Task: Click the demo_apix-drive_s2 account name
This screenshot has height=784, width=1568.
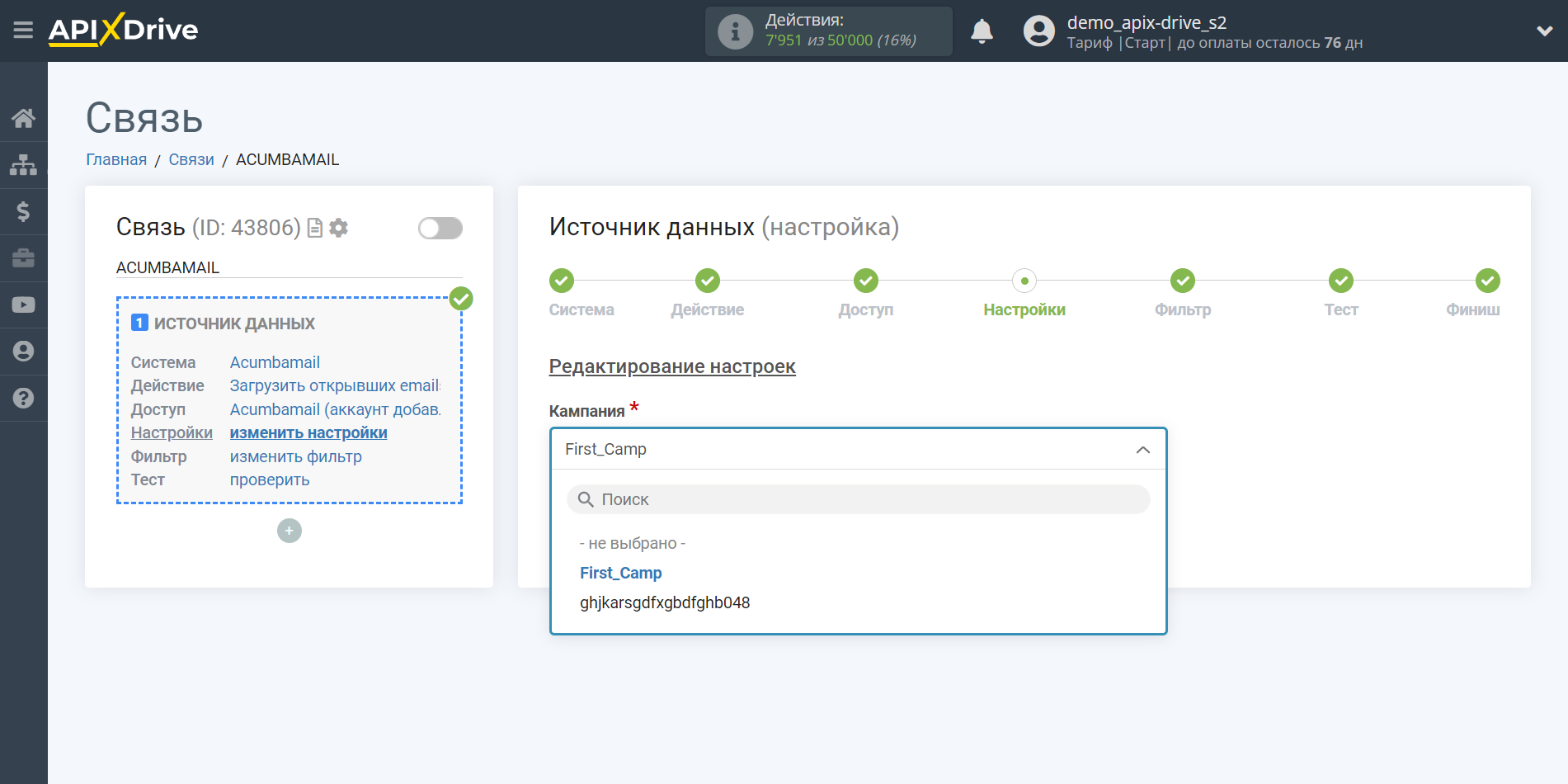Action: pyautogui.click(x=1147, y=22)
